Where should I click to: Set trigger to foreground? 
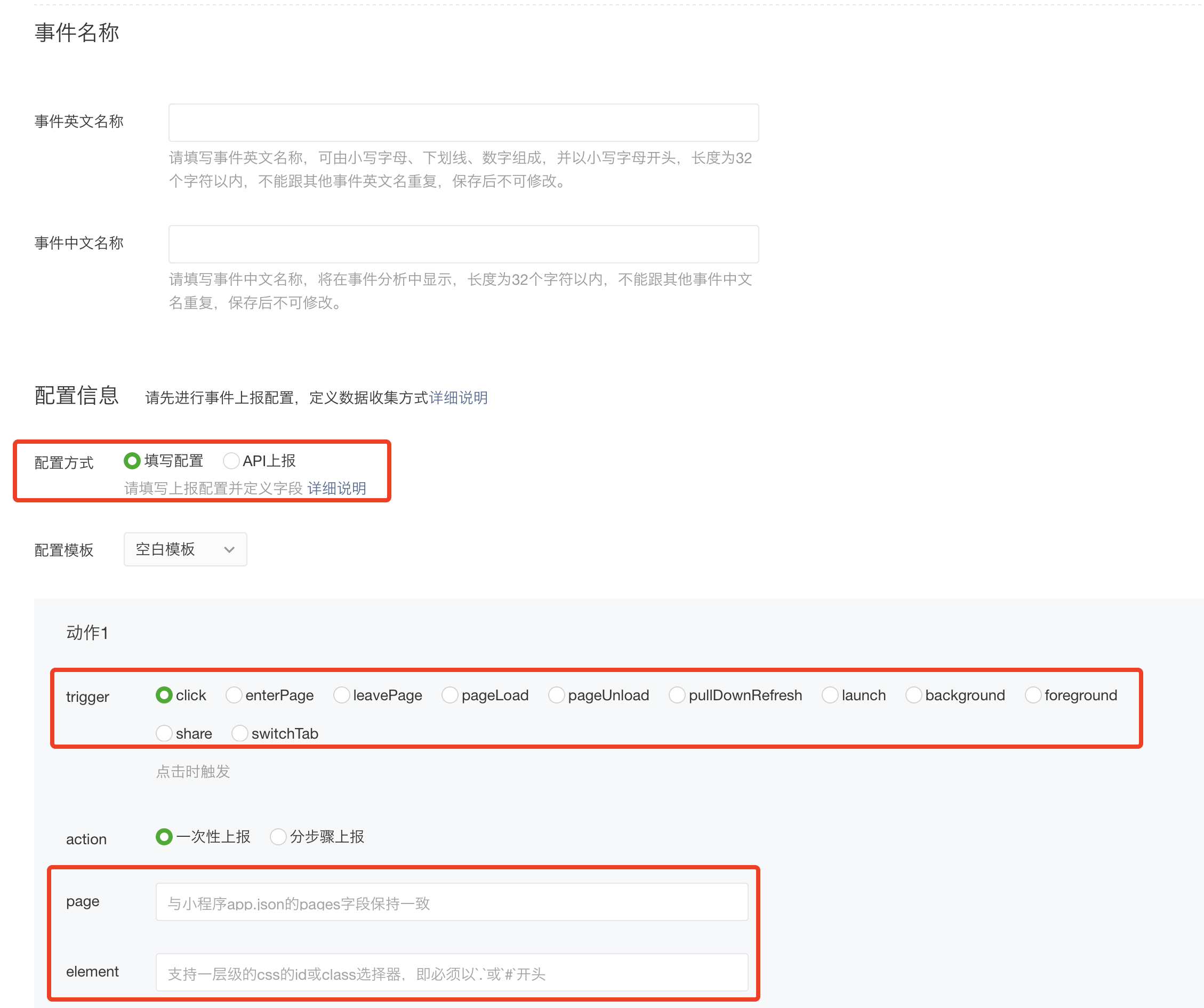[1033, 695]
